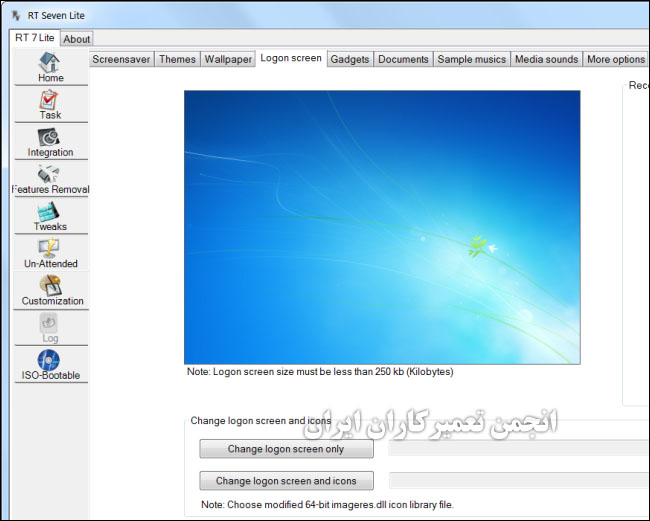Switch to the About tab
This screenshot has height=521, width=650.
click(x=77, y=39)
